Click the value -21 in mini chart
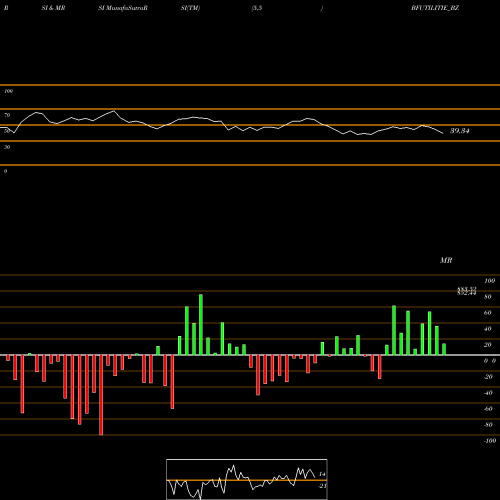The width and height of the screenshot is (500, 500). (x=322, y=486)
